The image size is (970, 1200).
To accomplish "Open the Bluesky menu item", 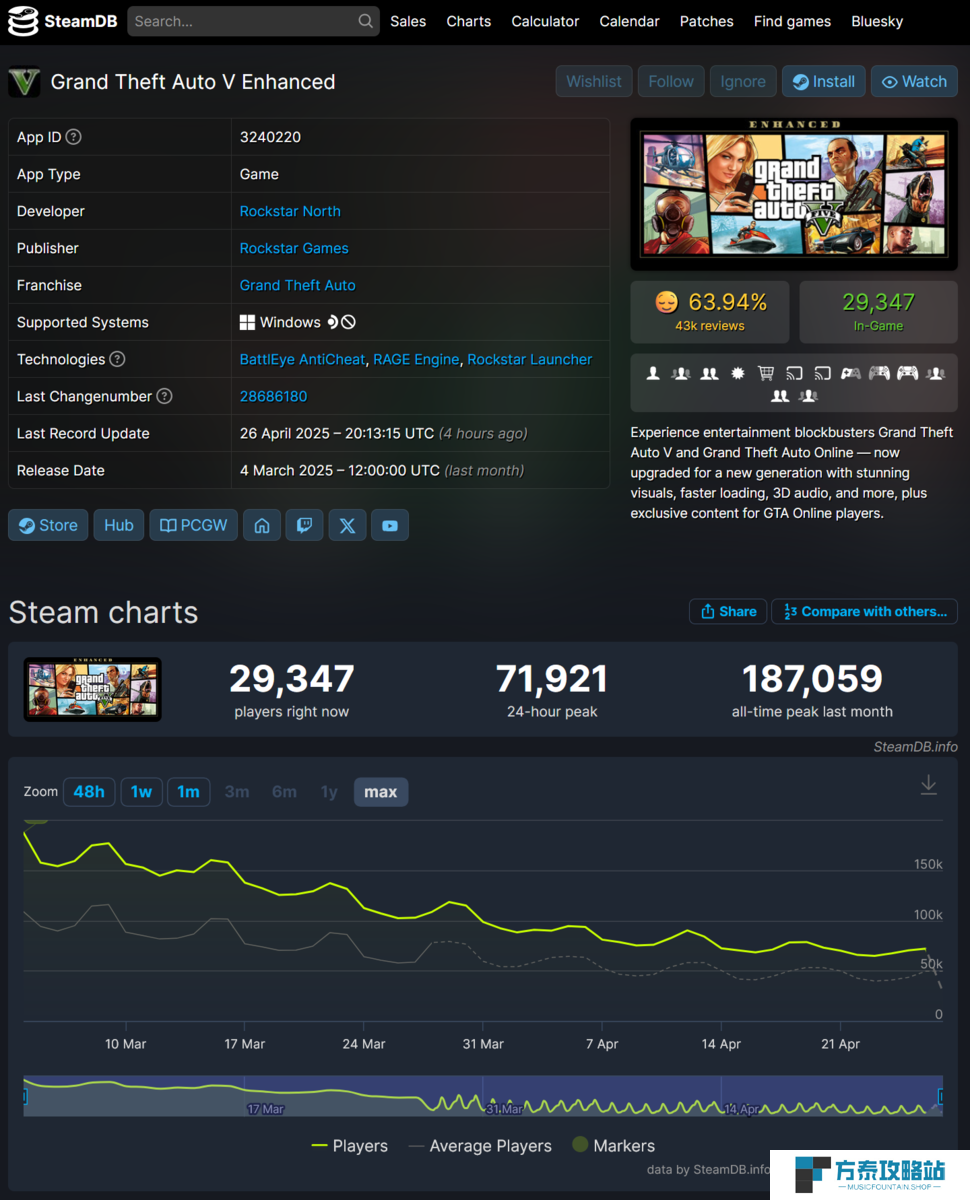I will (x=877, y=21).
